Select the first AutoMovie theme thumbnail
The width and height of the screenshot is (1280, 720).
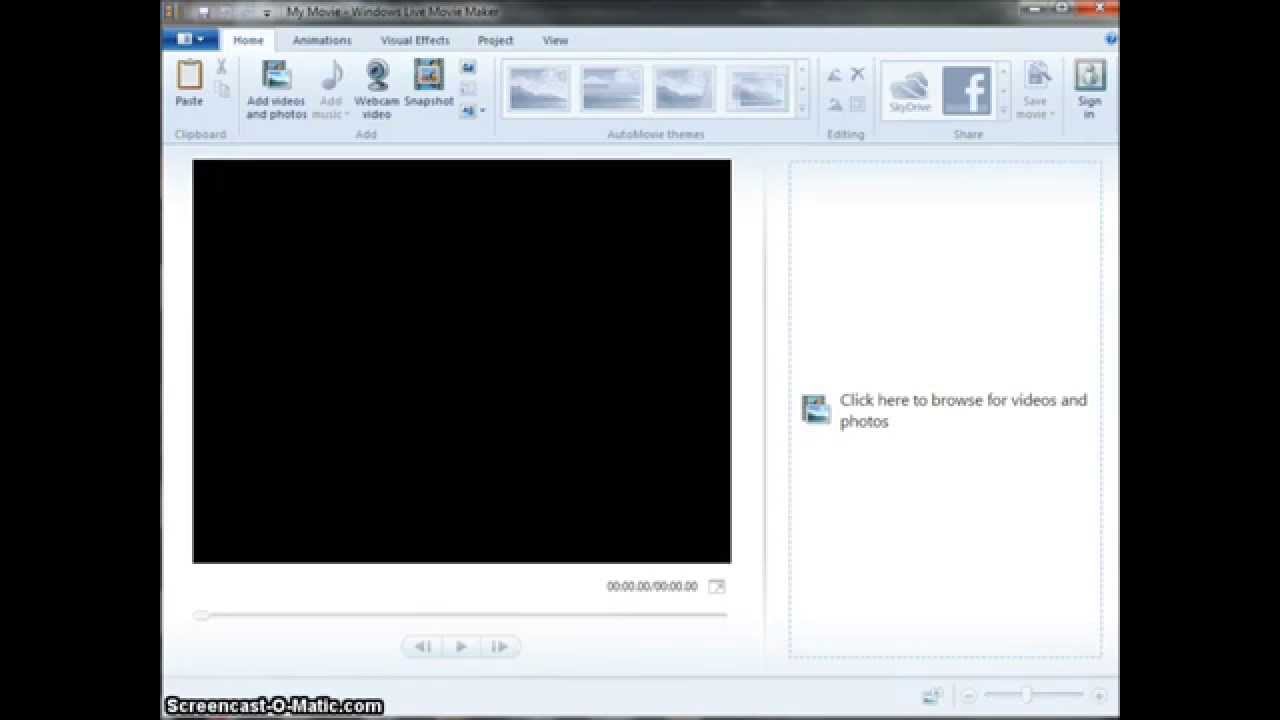[x=539, y=89]
